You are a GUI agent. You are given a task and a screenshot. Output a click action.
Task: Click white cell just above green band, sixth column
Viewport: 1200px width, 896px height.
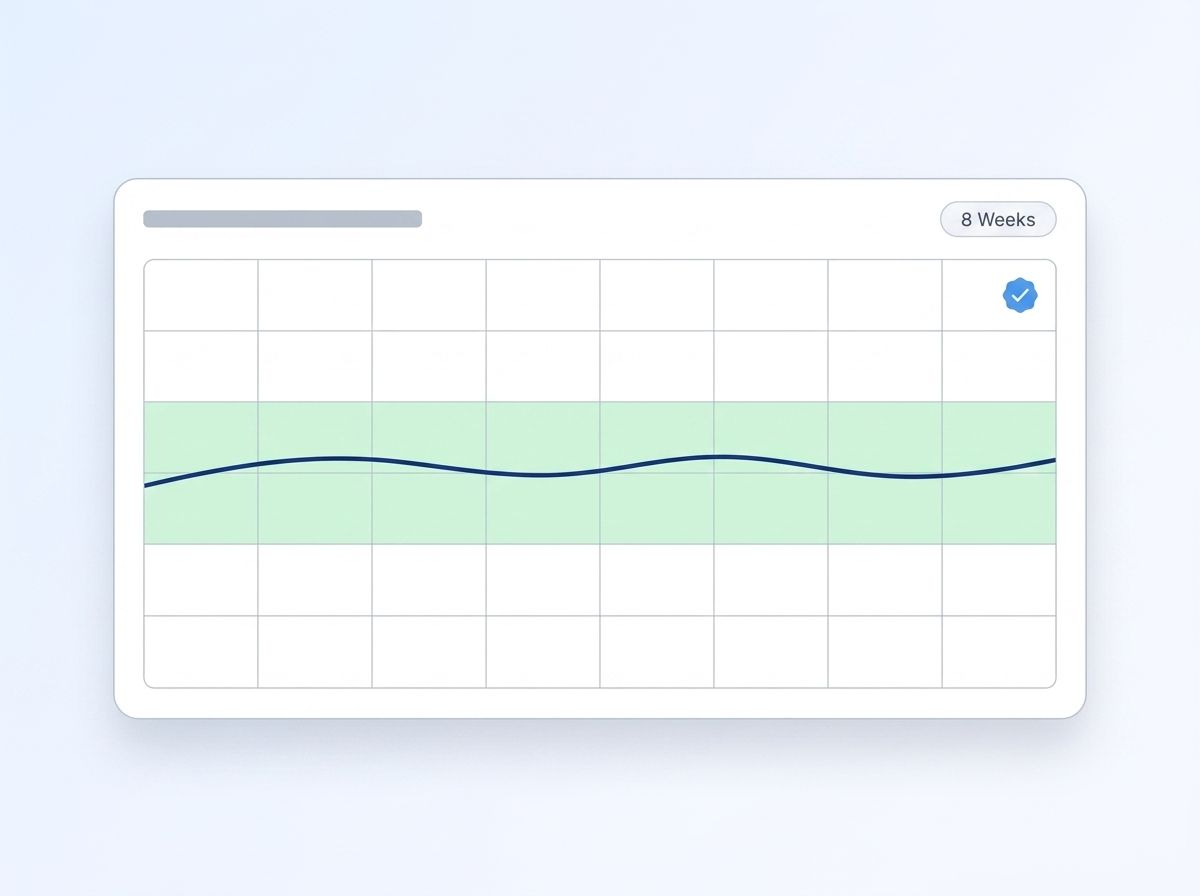click(771, 366)
